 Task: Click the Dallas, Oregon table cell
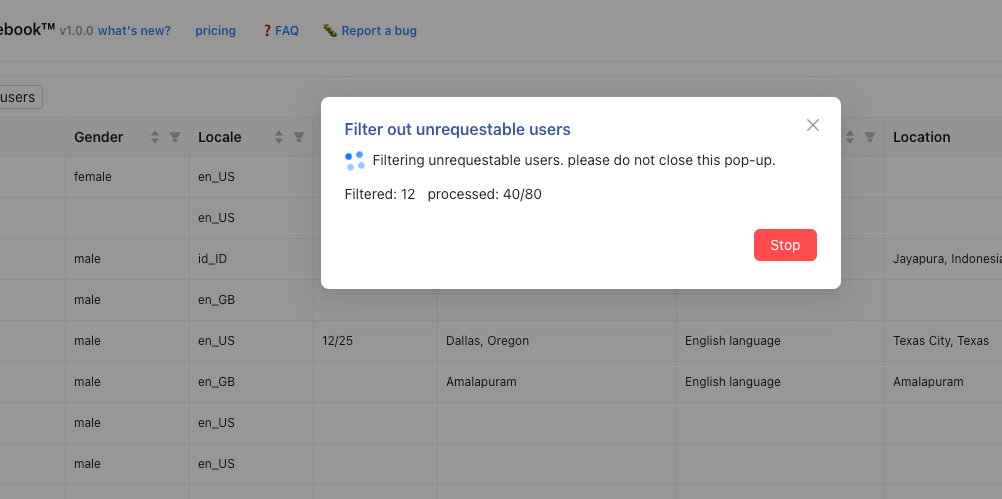(x=487, y=341)
